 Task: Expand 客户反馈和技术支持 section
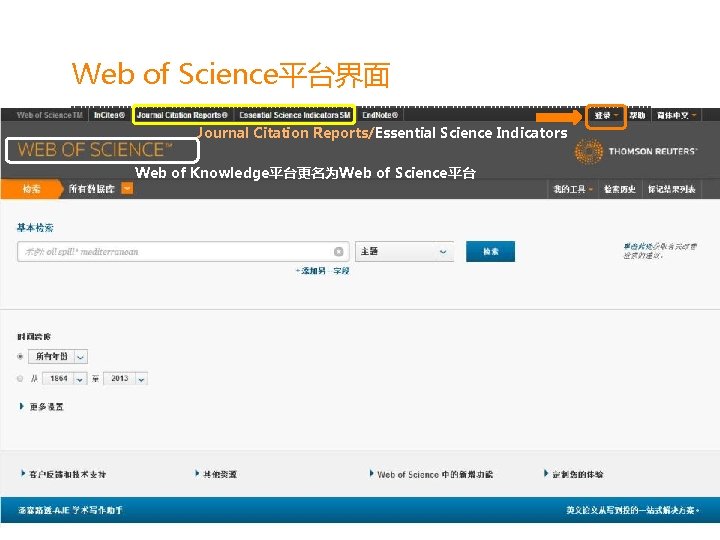[x=63, y=474]
